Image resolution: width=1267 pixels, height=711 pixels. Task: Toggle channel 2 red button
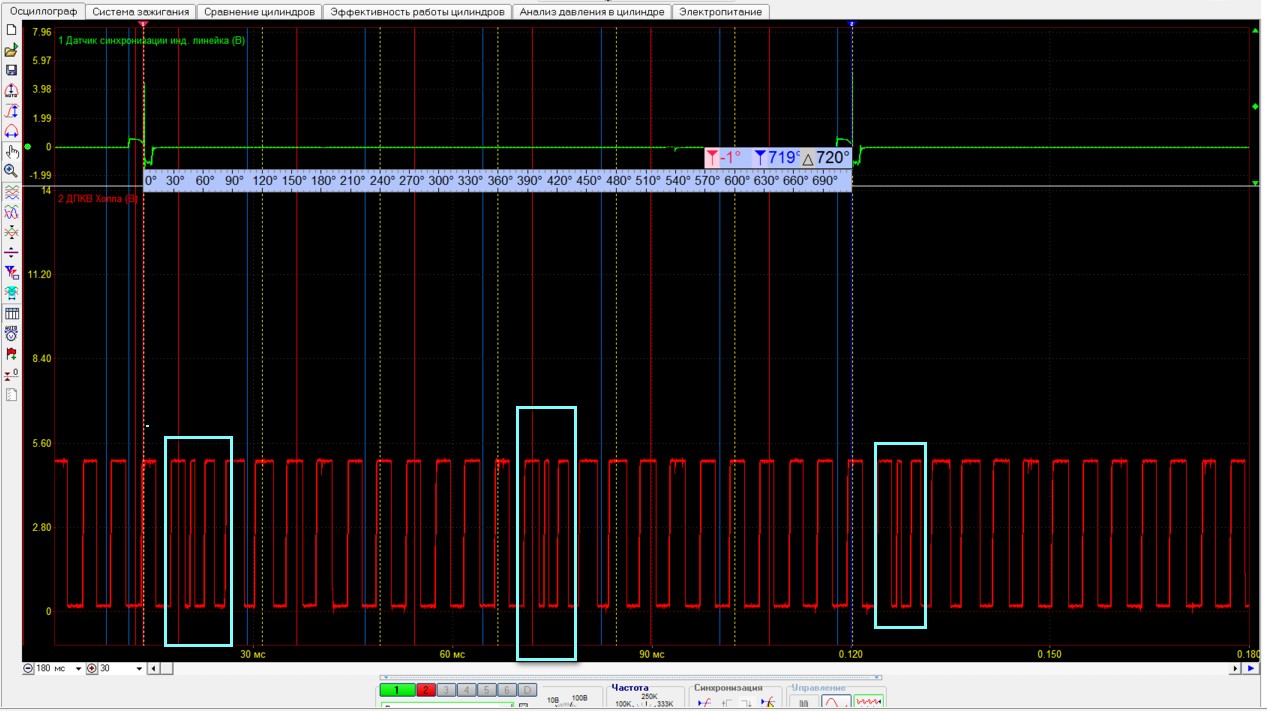point(427,690)
